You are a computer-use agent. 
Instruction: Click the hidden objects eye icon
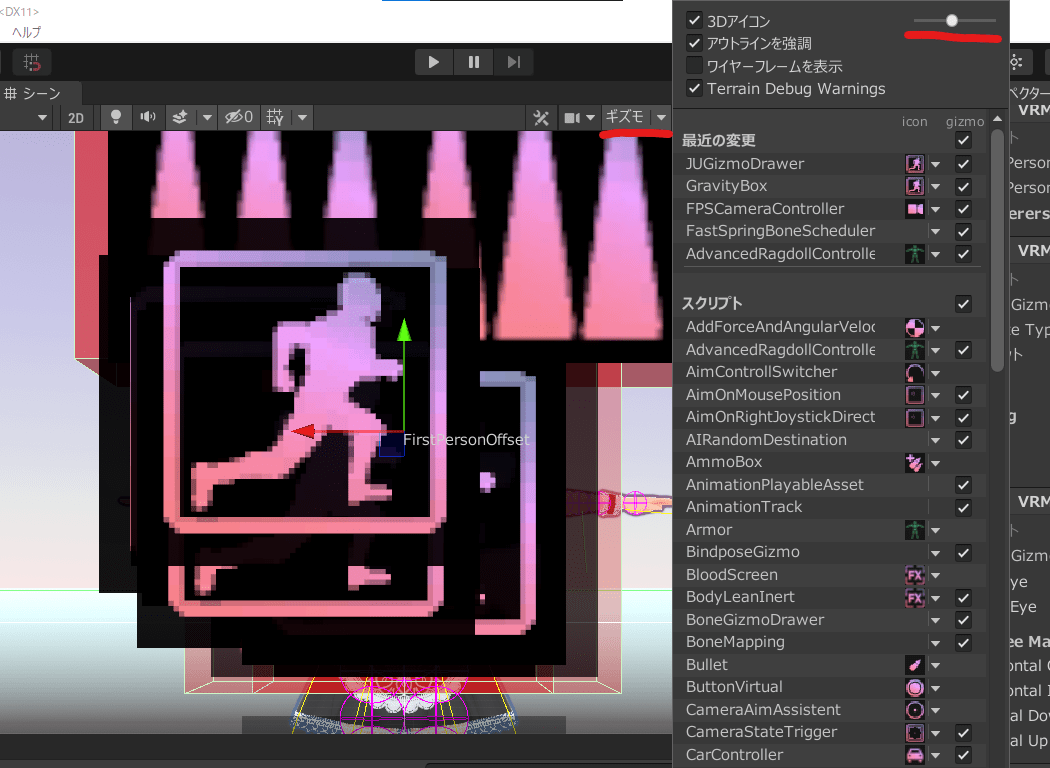(x=238, y=117)
